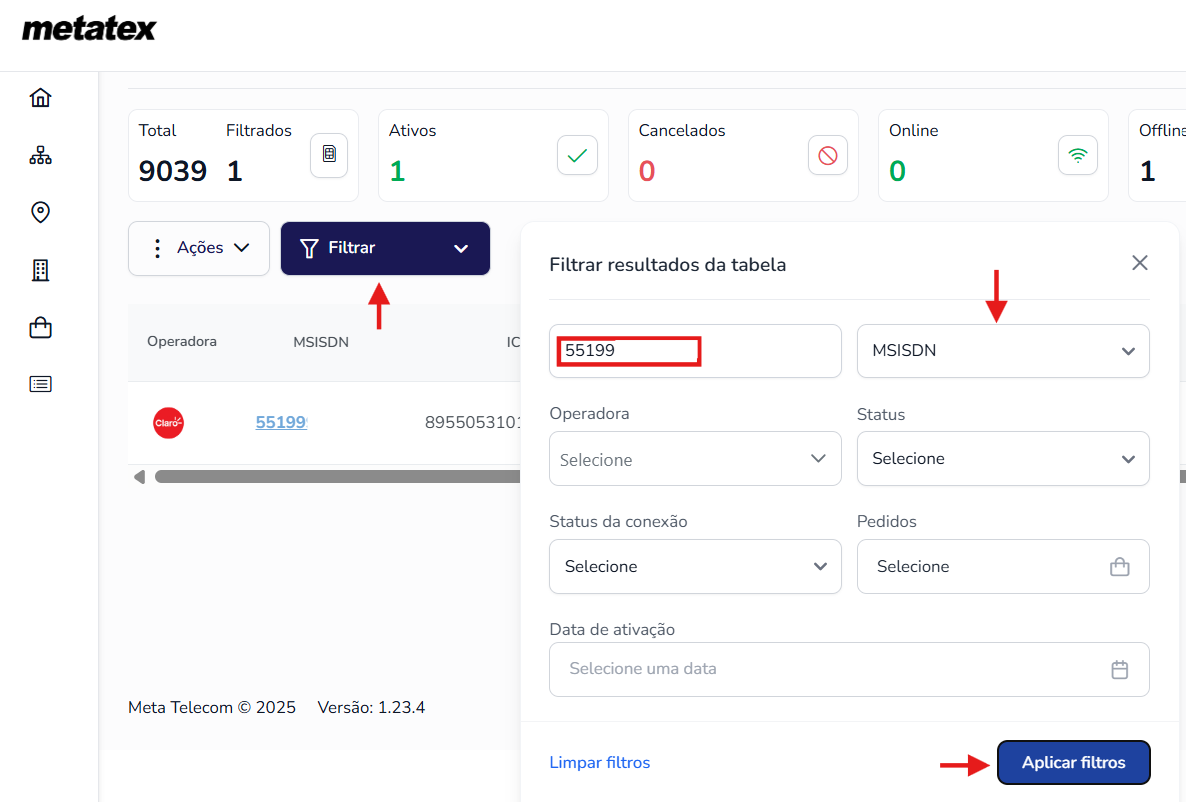Click the Meta Telecom © 2025 footer text
Screen dimensions: 1186x802
tap(212, 707)
